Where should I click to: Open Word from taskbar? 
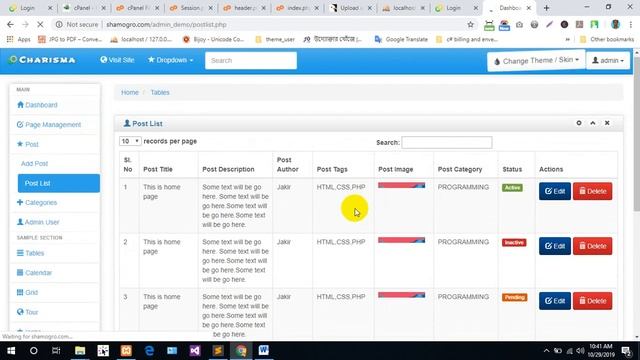pos(264,351)
